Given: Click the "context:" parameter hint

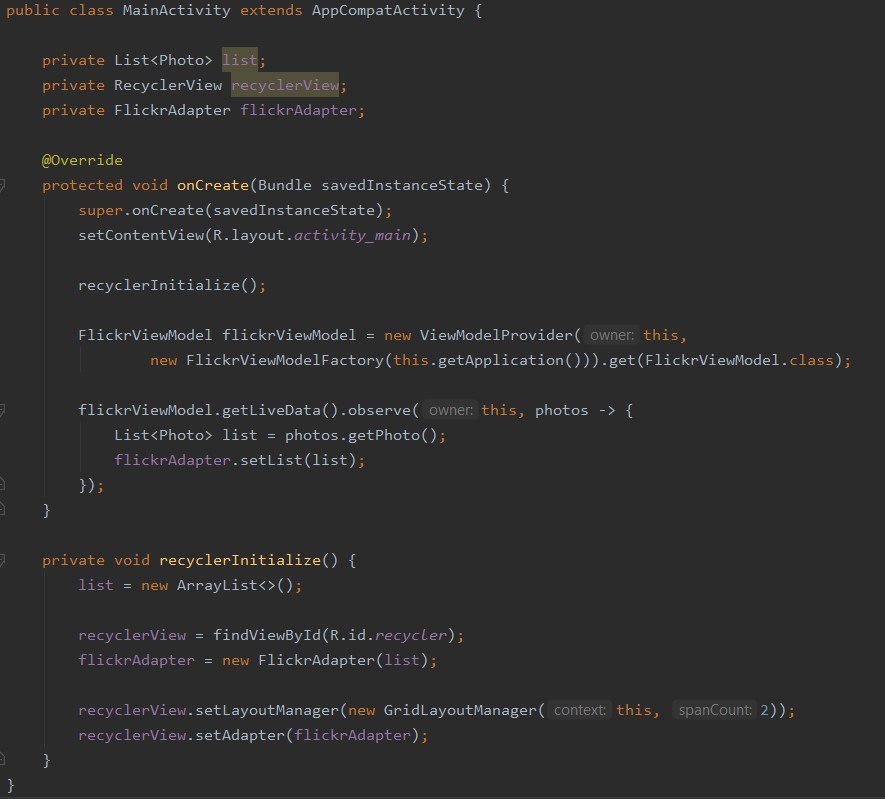Looking at the screenshot, I should (580, 710).
